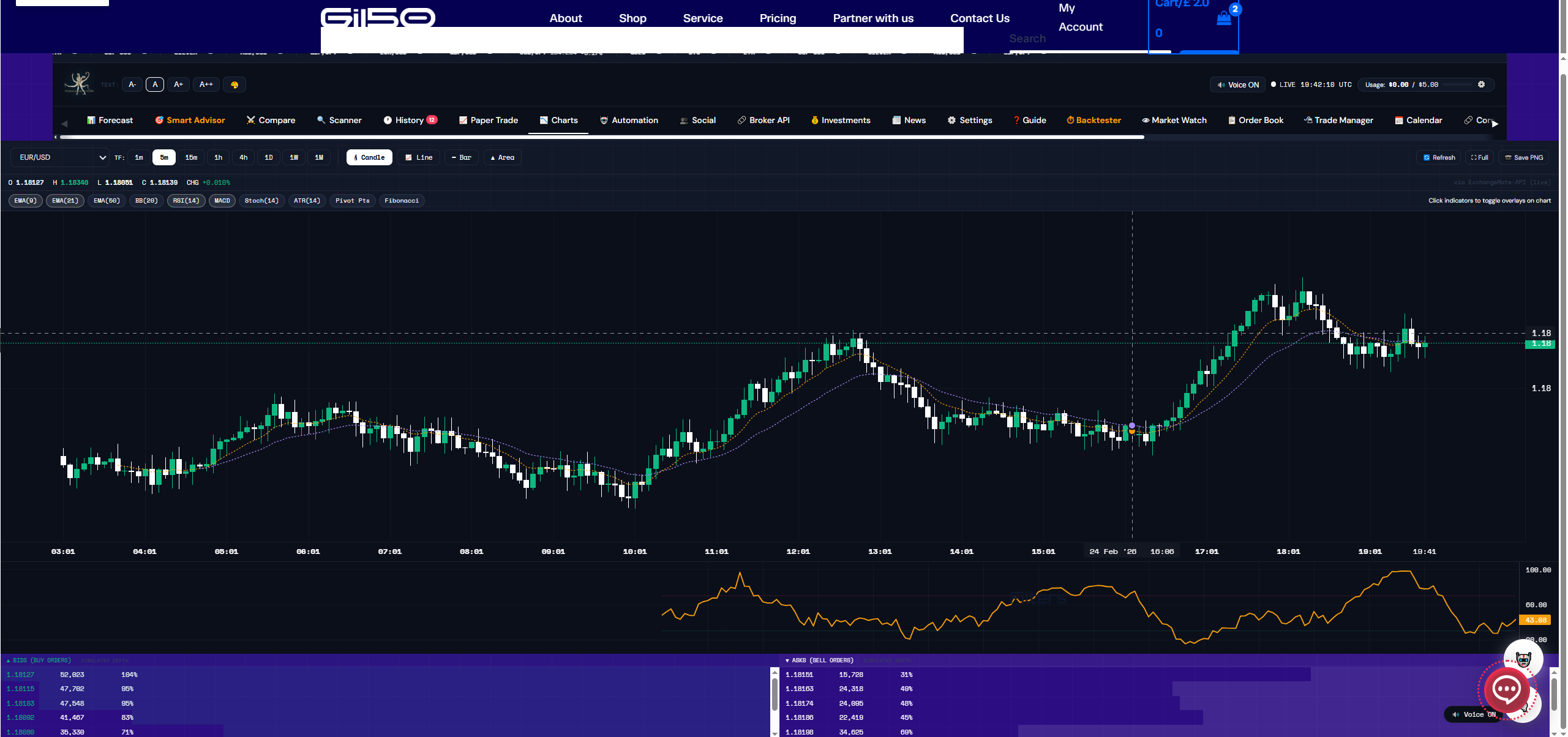This screenshot has width=1568, height=737.
Task: Toggle the Voice ON control
Action: click(1238, 84)
